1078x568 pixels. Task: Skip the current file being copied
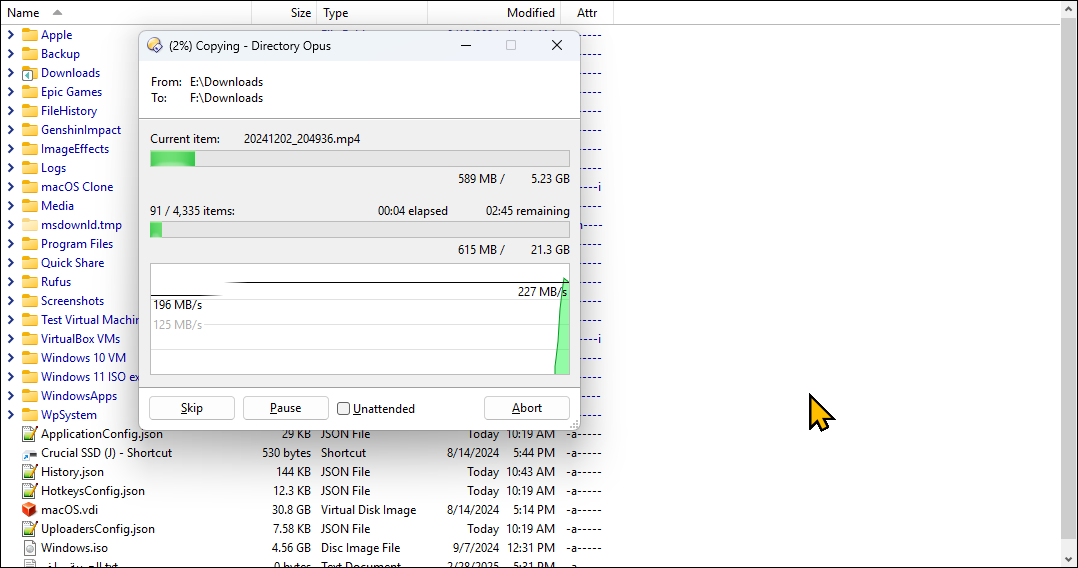point(191,408)
